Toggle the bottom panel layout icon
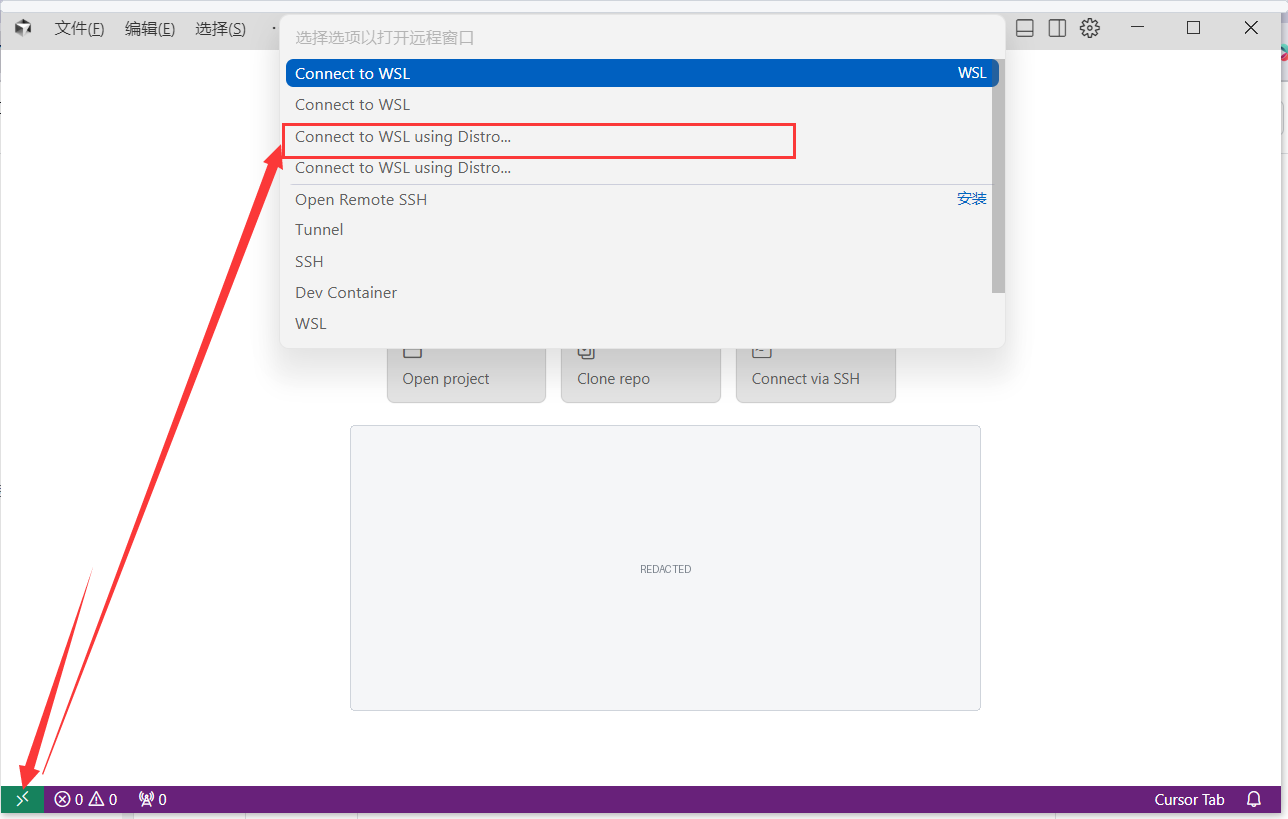 pyautogui.click(x=1024, y=28)
